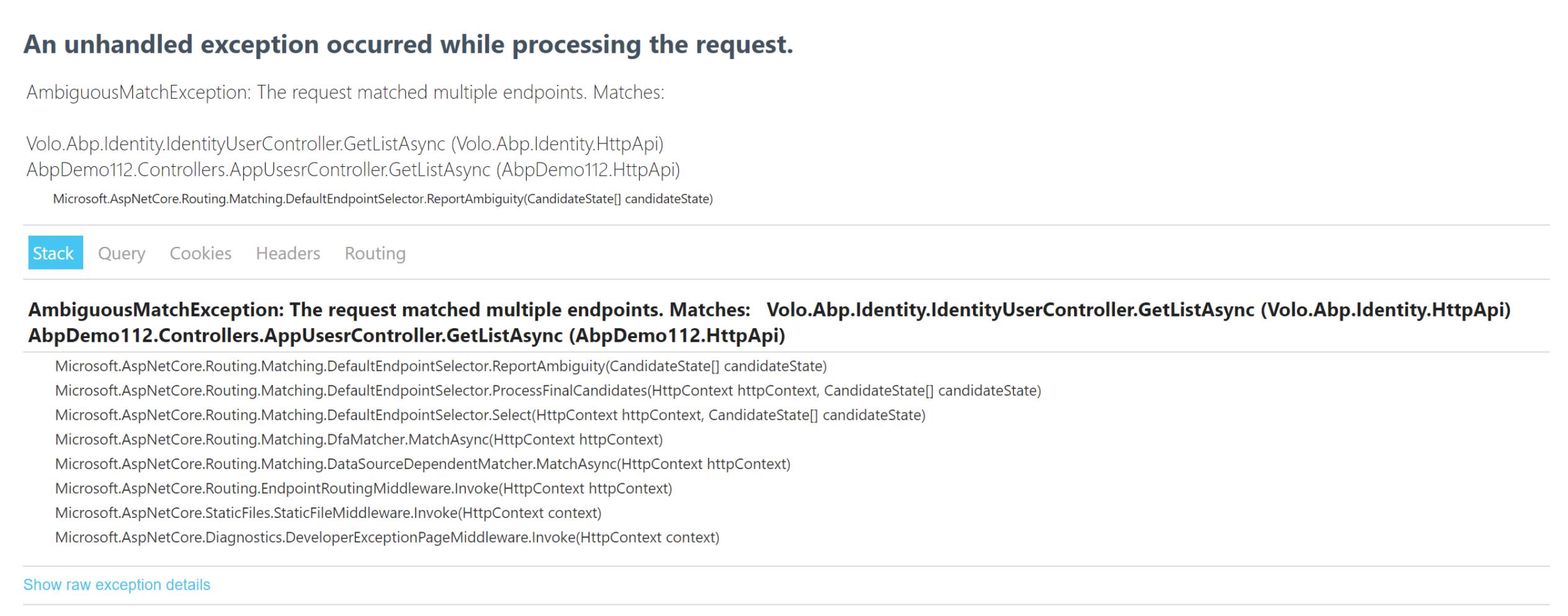Select the AppUsesrController.GetListAsync match line

click(x=354, y=168)
